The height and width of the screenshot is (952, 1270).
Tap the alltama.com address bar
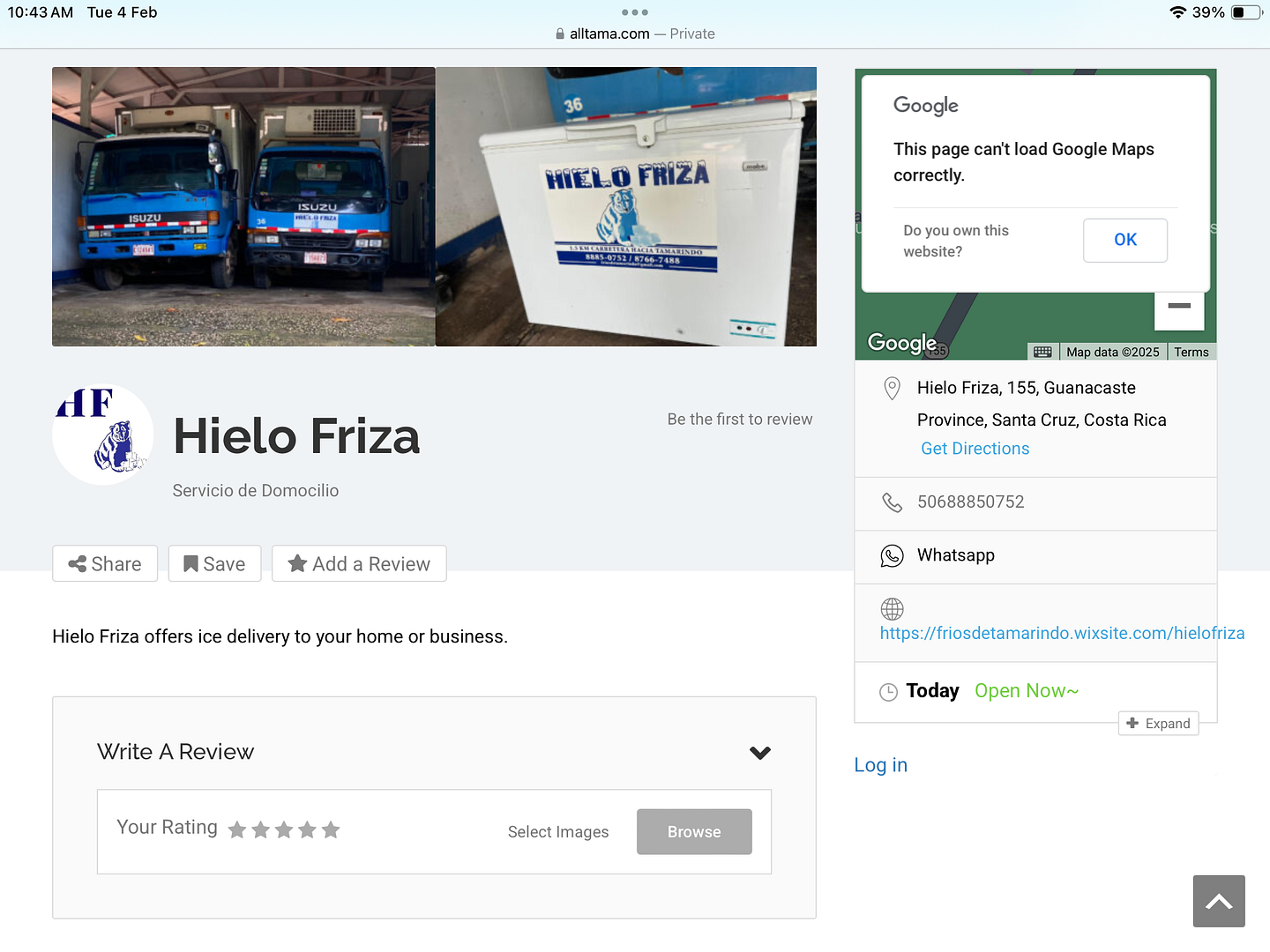(635, 33)
